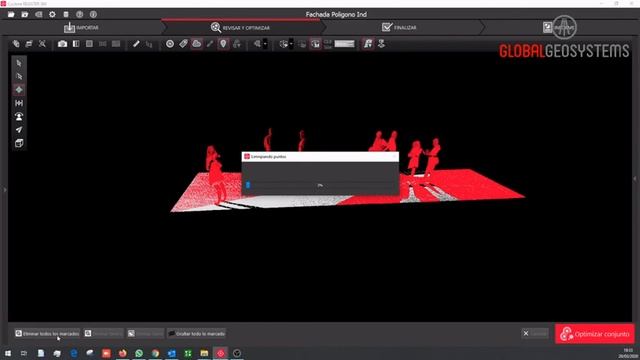Viewport: 640px width, 360px height.
Task: Select the active pan/move tool in sidebar
Action: [19, 90]
